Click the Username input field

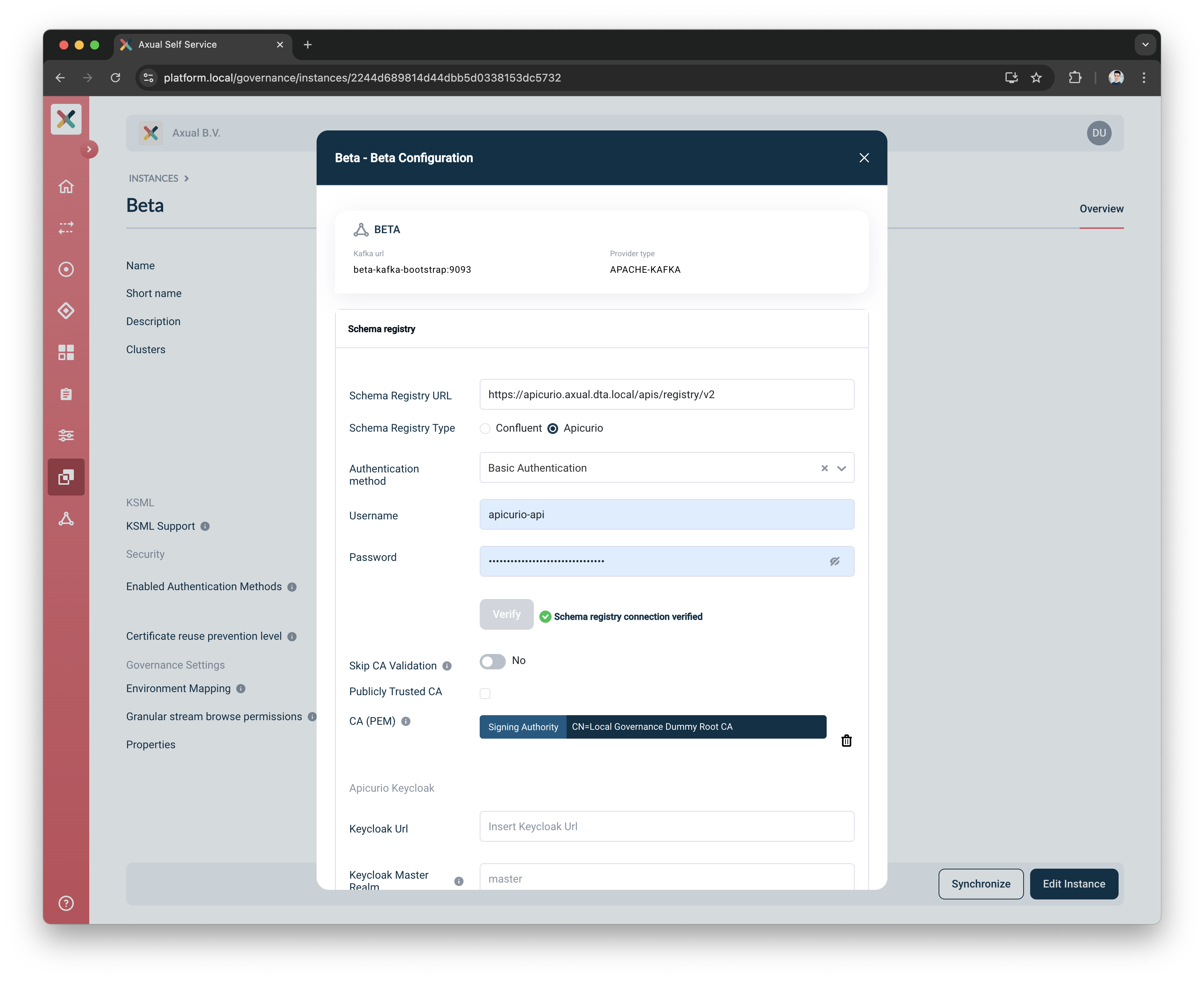tap(667, 514)
